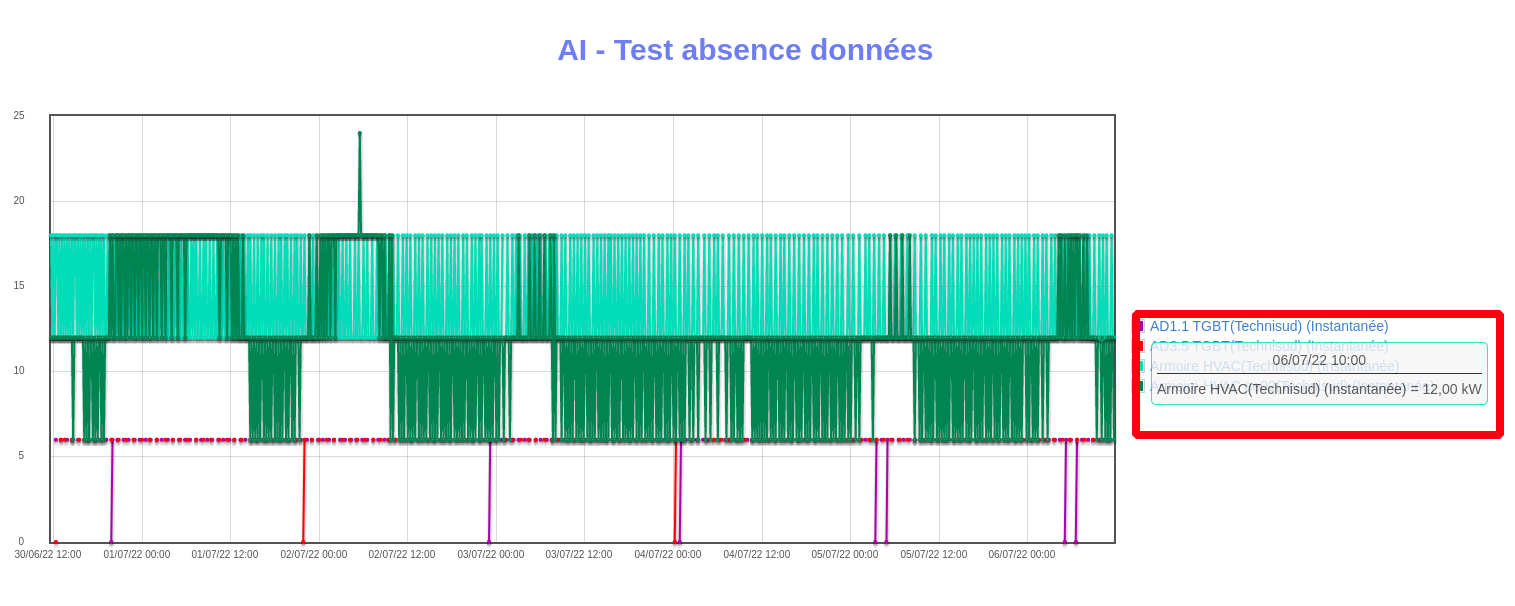Toggle the AD1.1 TGBT(Technisud) legend label
1515x606 pixels.
[1268, 326]
